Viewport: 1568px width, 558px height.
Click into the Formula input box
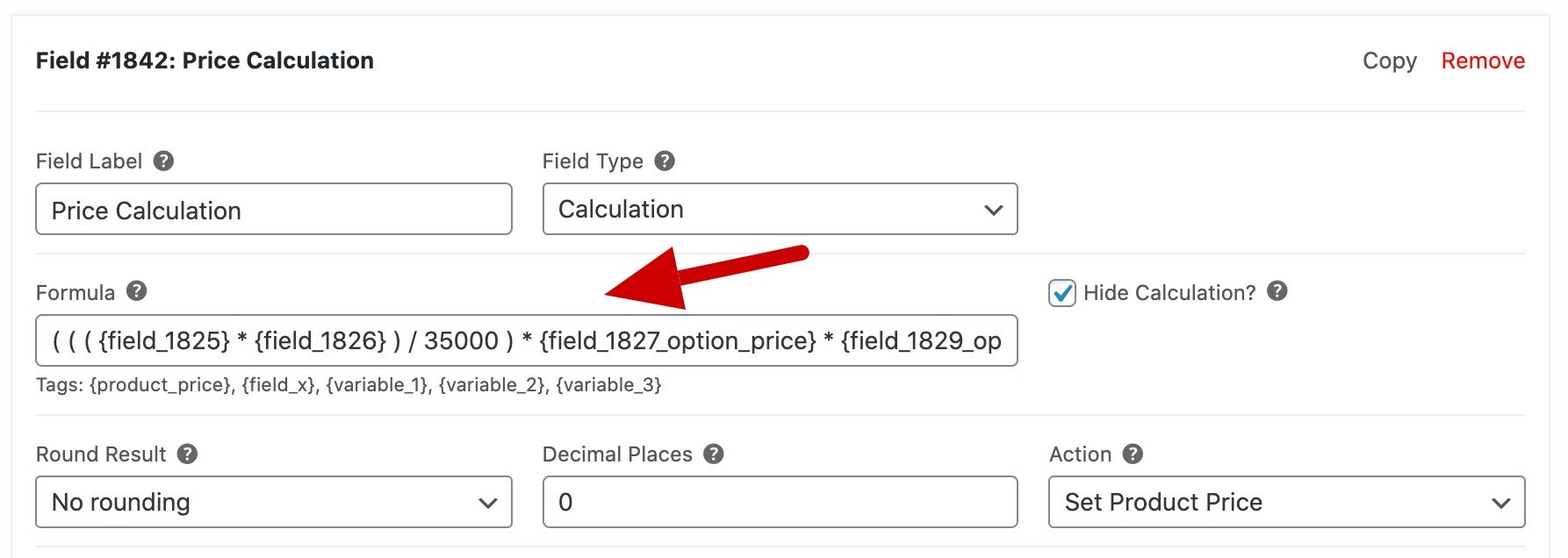pos(527,340)
